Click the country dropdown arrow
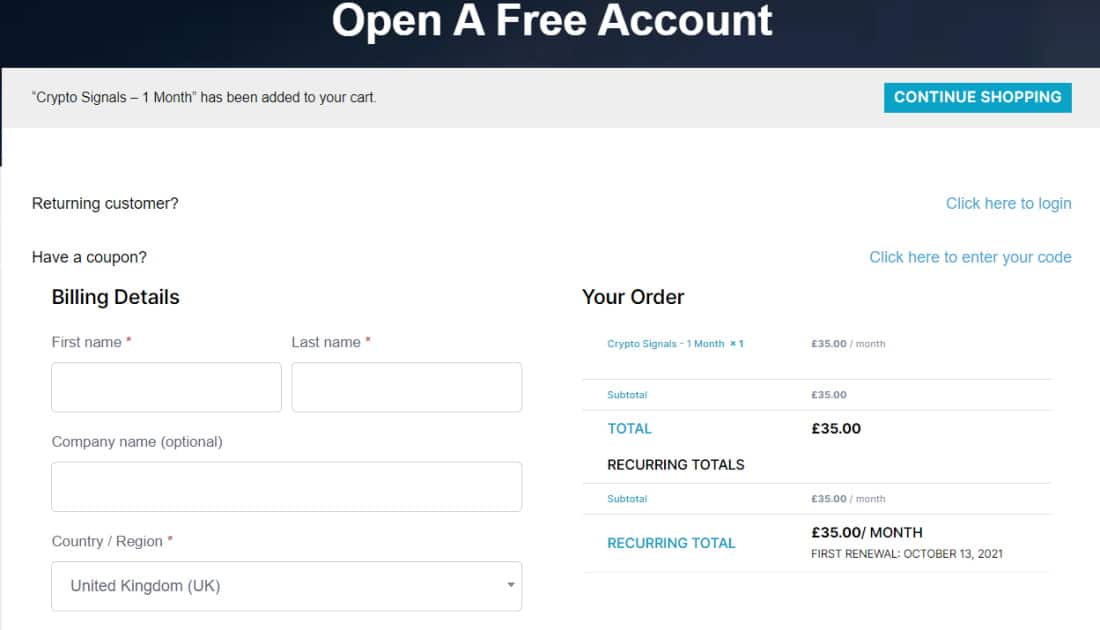The image size is (1100, 630). (x=511, y=585)
